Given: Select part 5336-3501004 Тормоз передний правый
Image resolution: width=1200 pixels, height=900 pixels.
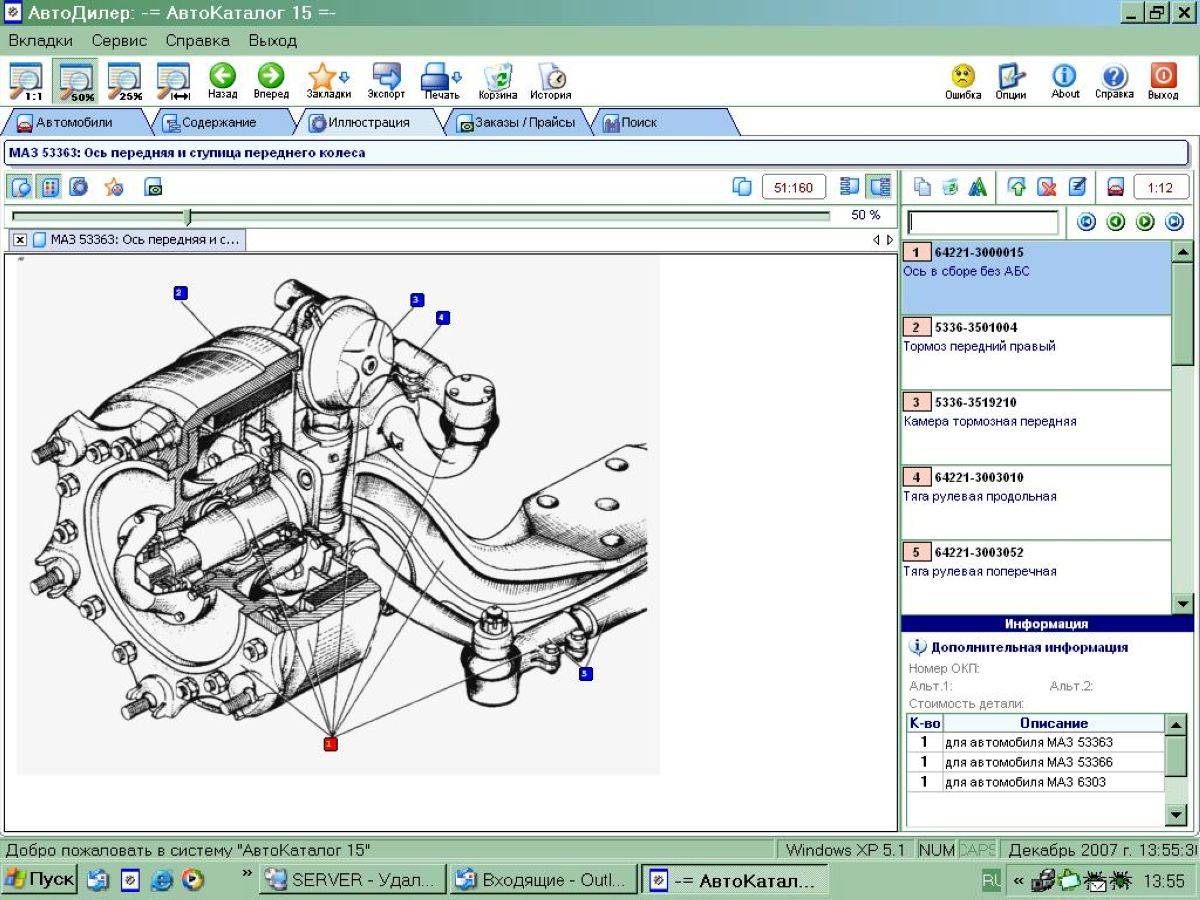Looking at the screenshot, I should (1035, 353).
